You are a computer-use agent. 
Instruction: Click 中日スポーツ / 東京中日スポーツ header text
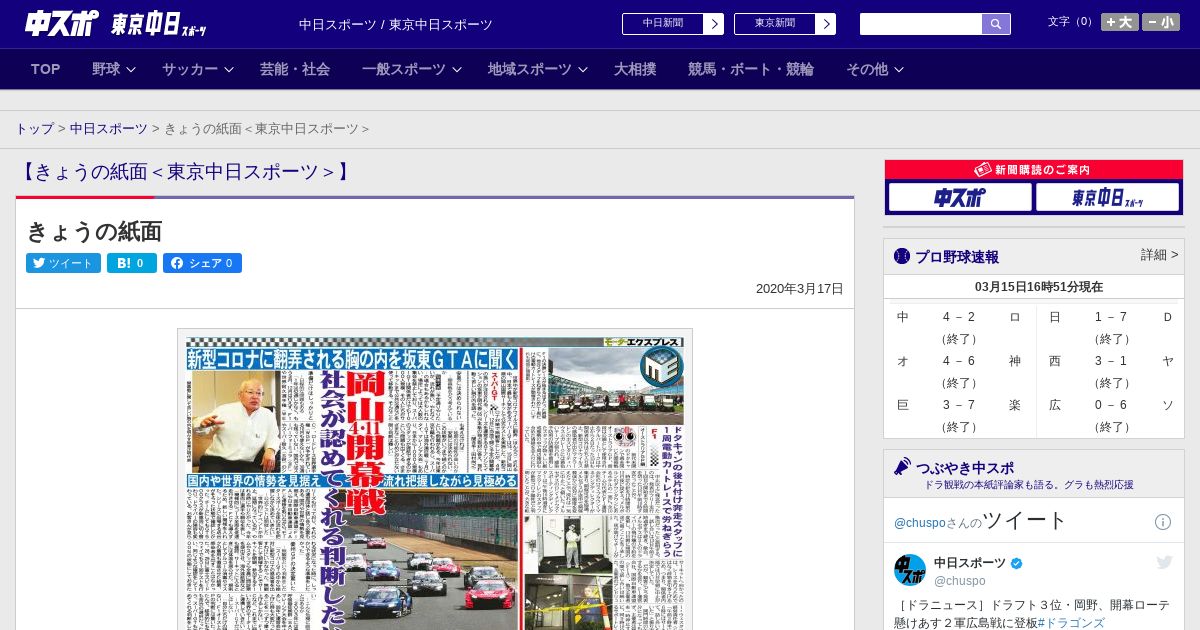pyautogui.click(x=396, y=25)
